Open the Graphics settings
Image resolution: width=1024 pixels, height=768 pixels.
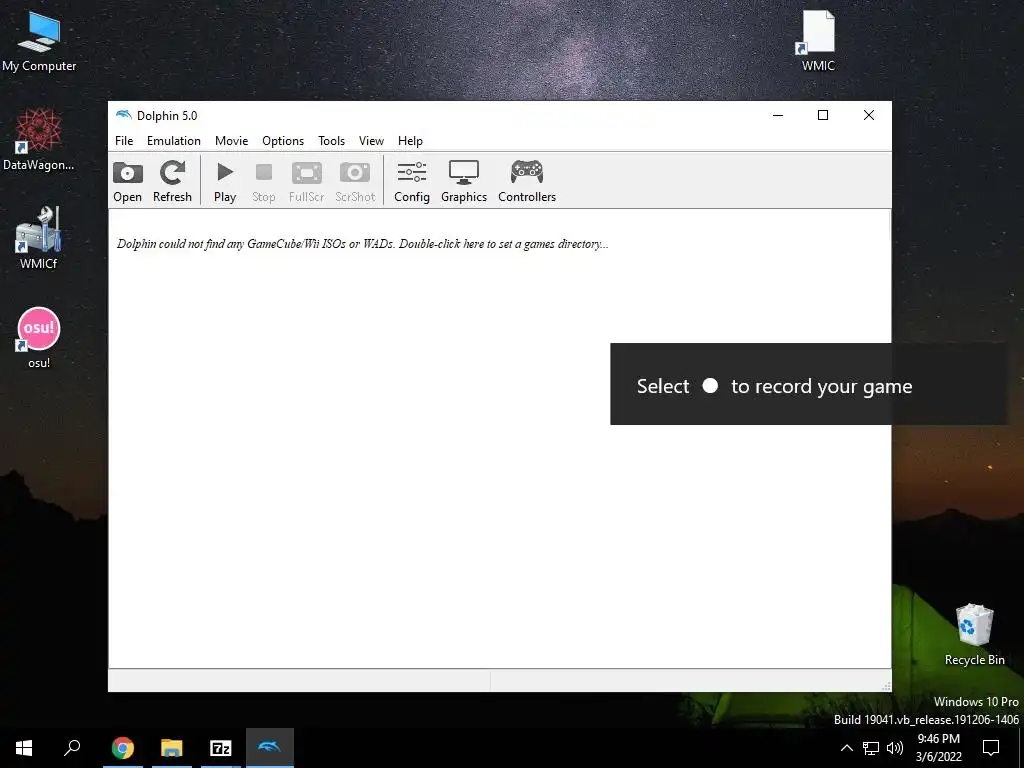point(464,182)
